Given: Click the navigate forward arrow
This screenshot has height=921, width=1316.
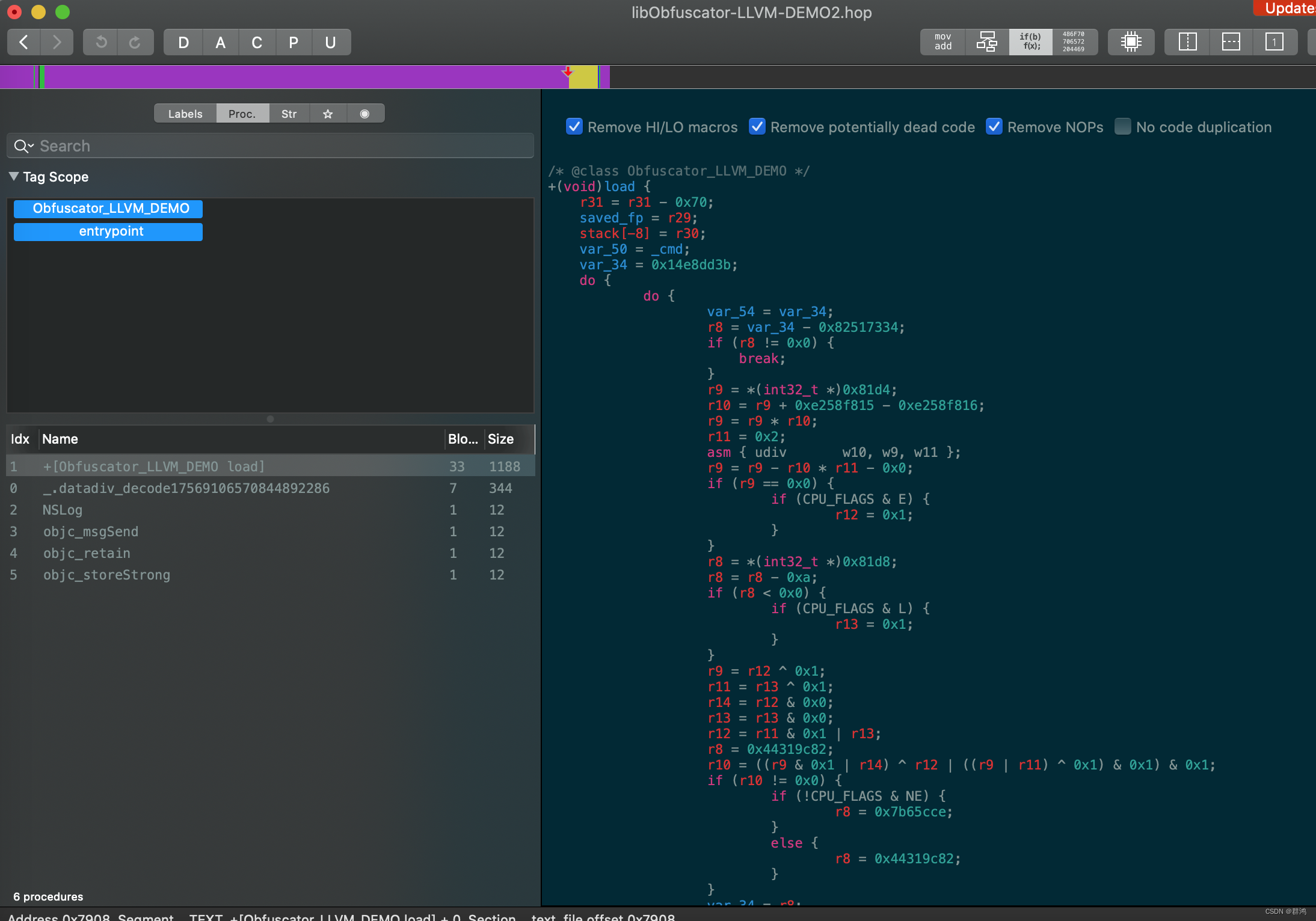Looking at the screenshot, I should click(x=57, y=42).
